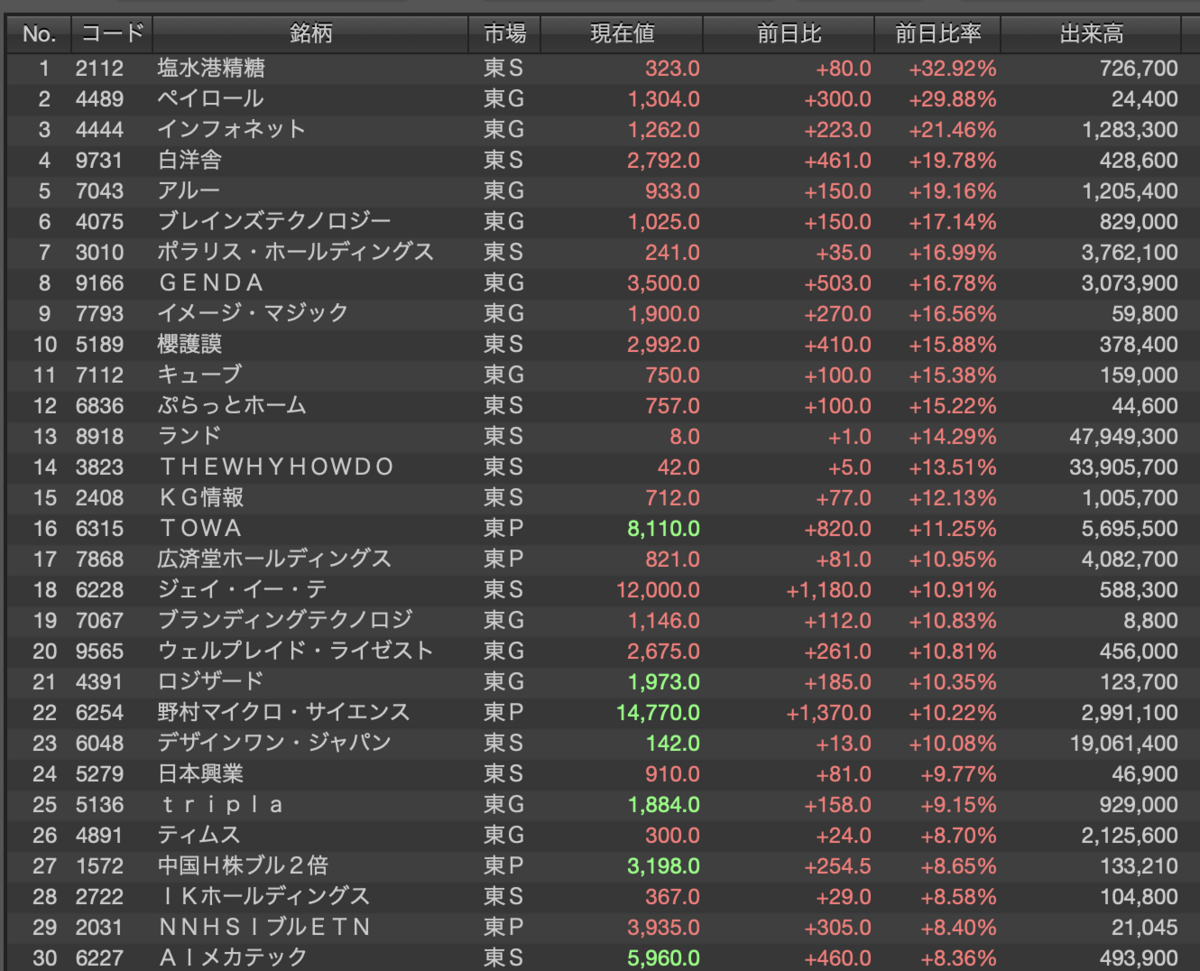Click stock code 4489
This screenshot has width=1200, height=971.
(x=99, y=99)
